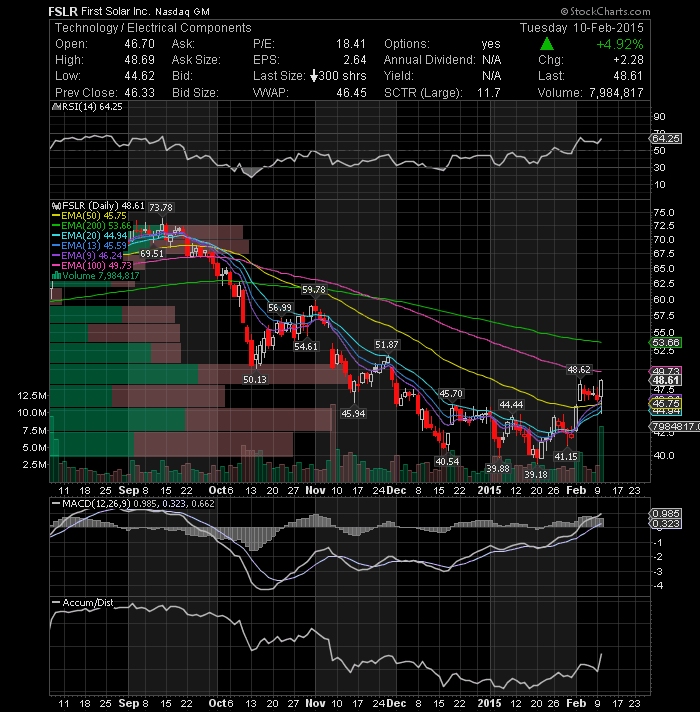Viewport: 700px width, 712px height.
Task: Click the 39.18 price low annotation
Action: pos(536,474)
